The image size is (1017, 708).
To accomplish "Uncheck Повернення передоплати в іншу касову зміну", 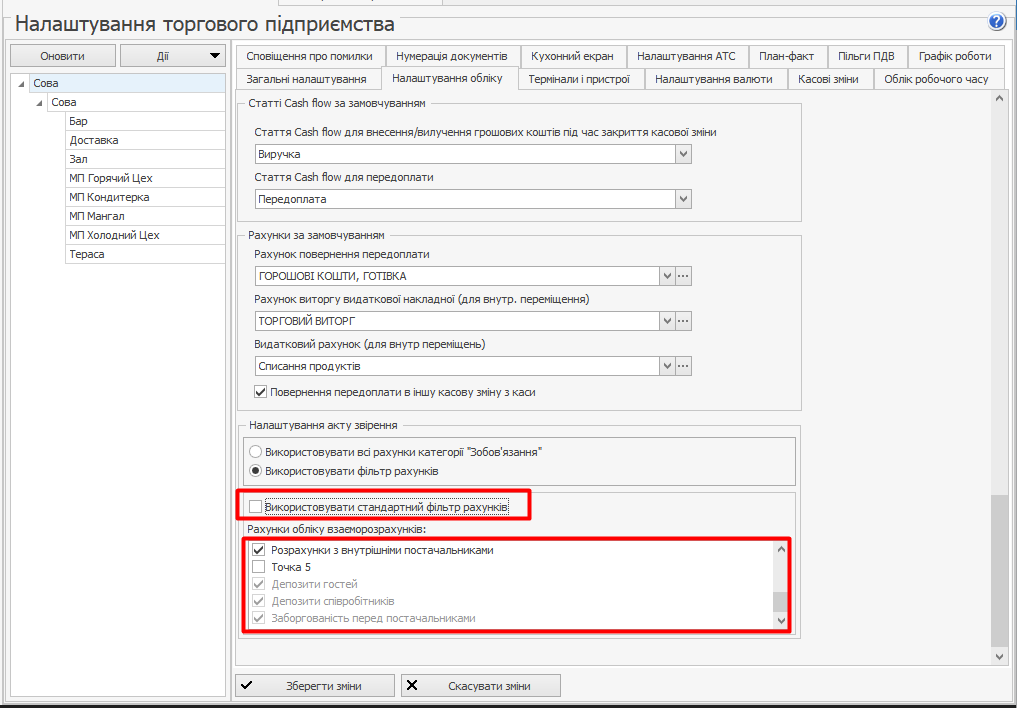I will tap(261, 392).
